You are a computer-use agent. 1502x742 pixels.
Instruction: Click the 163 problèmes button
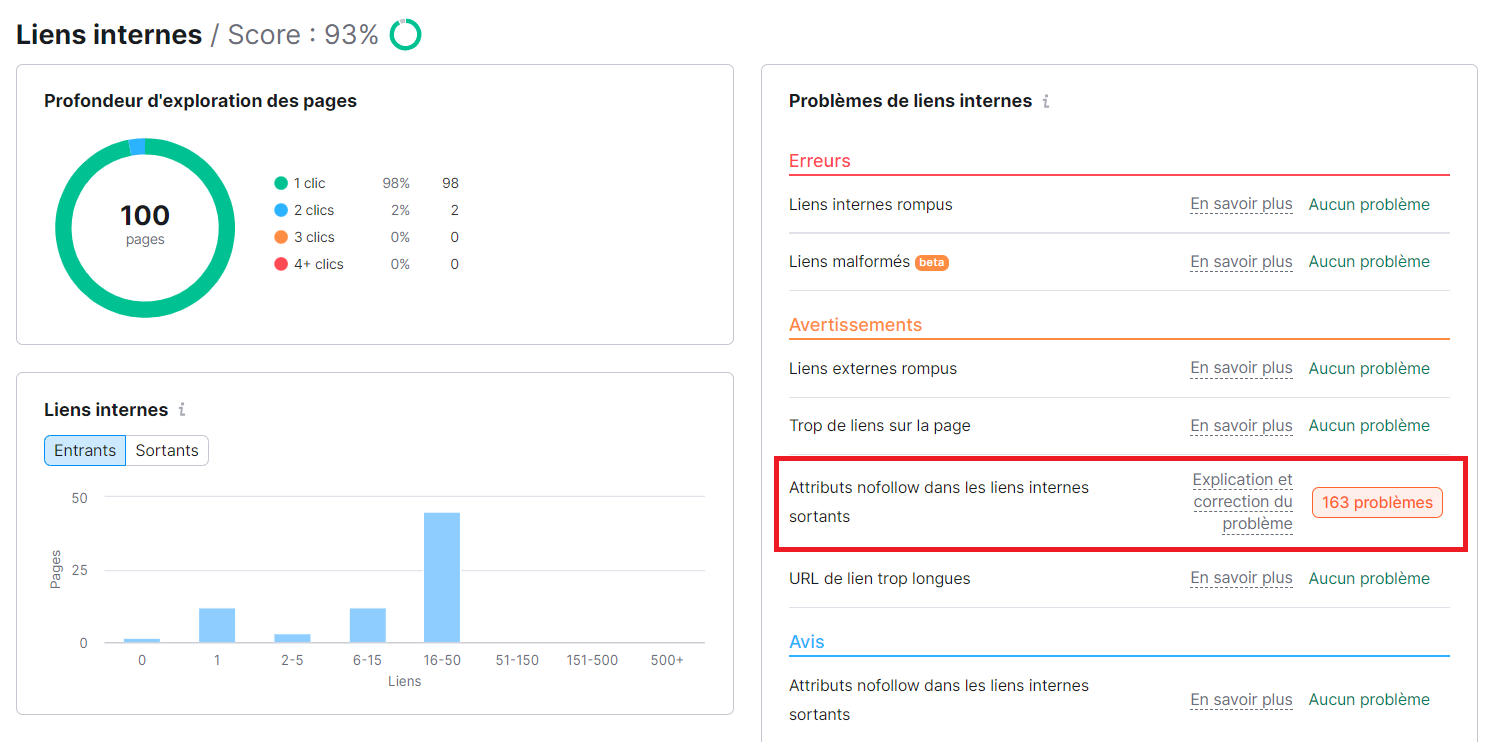[x=1377, y=502]
